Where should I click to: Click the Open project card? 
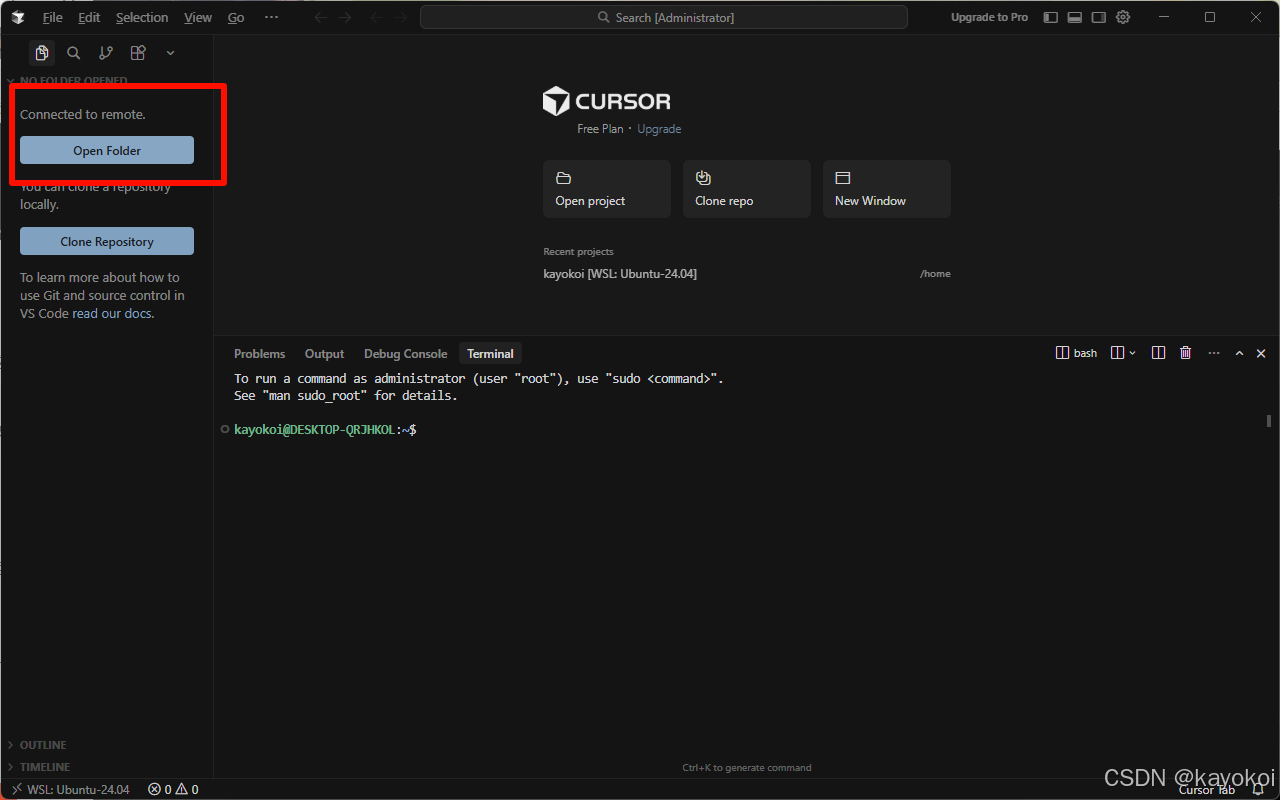pyautogui.click(x=606, y=189)
